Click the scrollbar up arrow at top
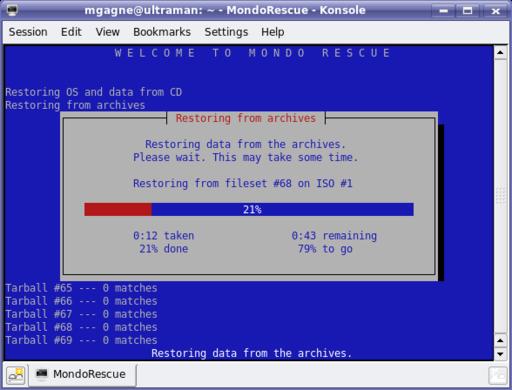Viewport: 512px width, 390px height. 500,52
